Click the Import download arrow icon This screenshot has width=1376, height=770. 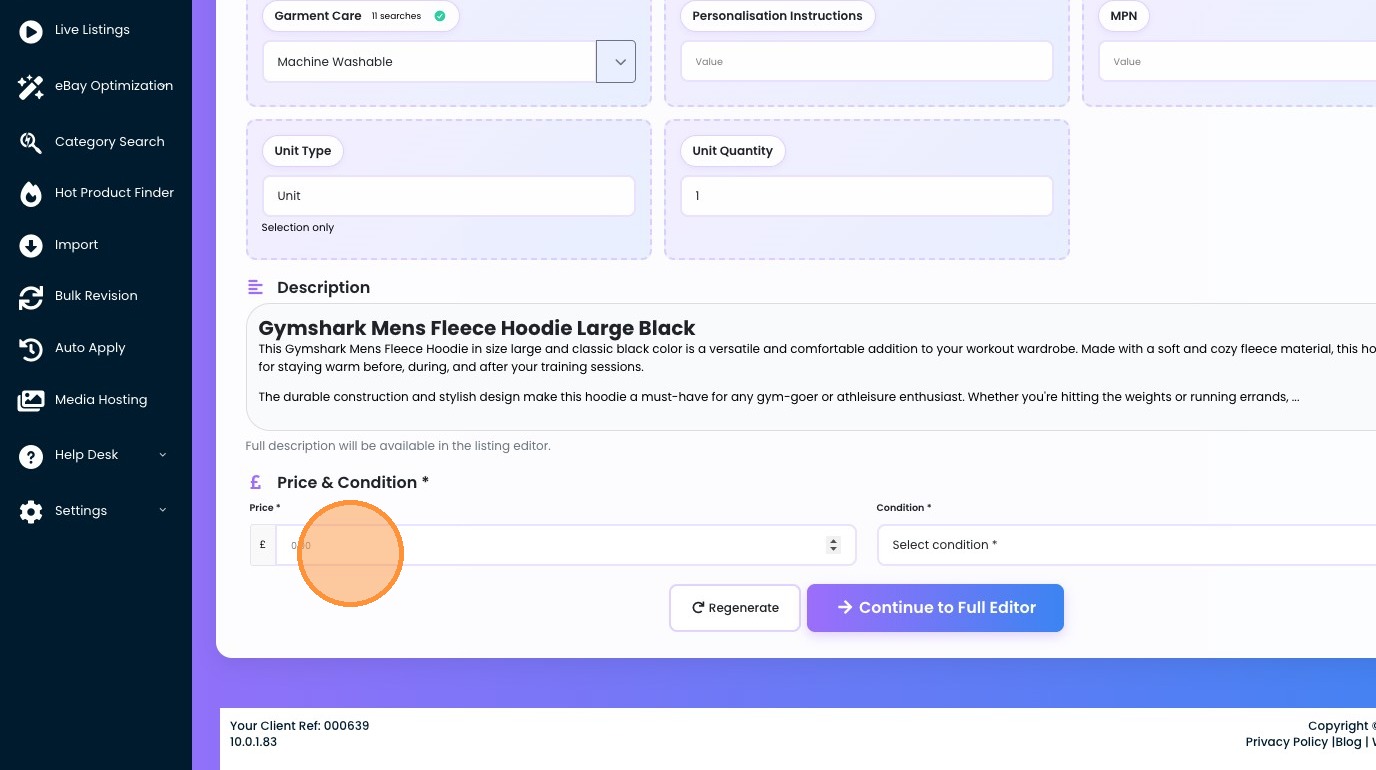coord(31,245)
